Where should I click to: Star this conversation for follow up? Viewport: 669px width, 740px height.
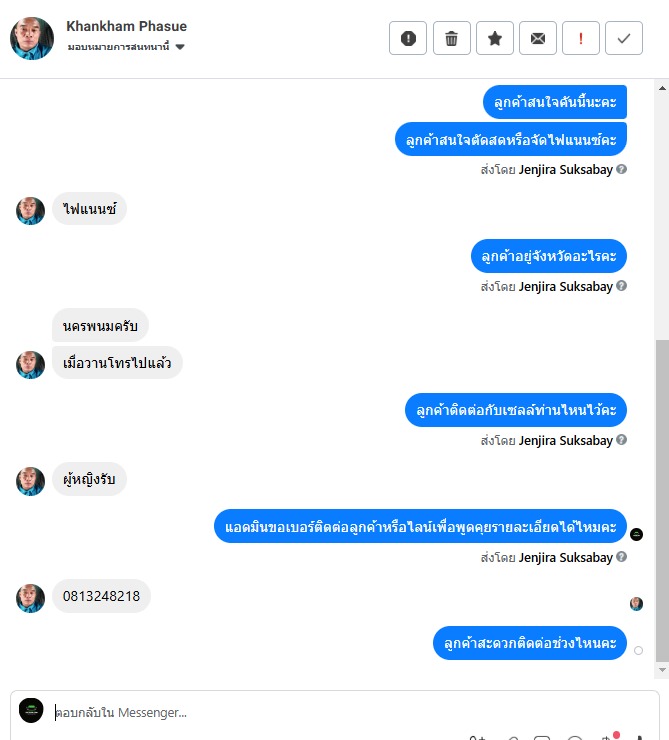click(x=495, y=38)
